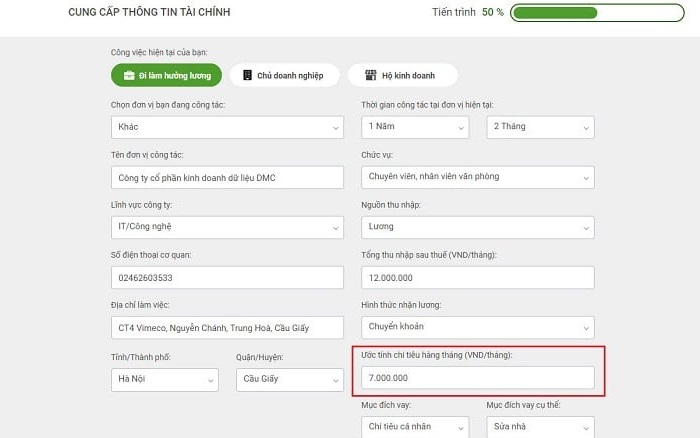Select the "Hộ kinh doanh" option
Screen dimensions: 700x438
[x=403, y=75]
